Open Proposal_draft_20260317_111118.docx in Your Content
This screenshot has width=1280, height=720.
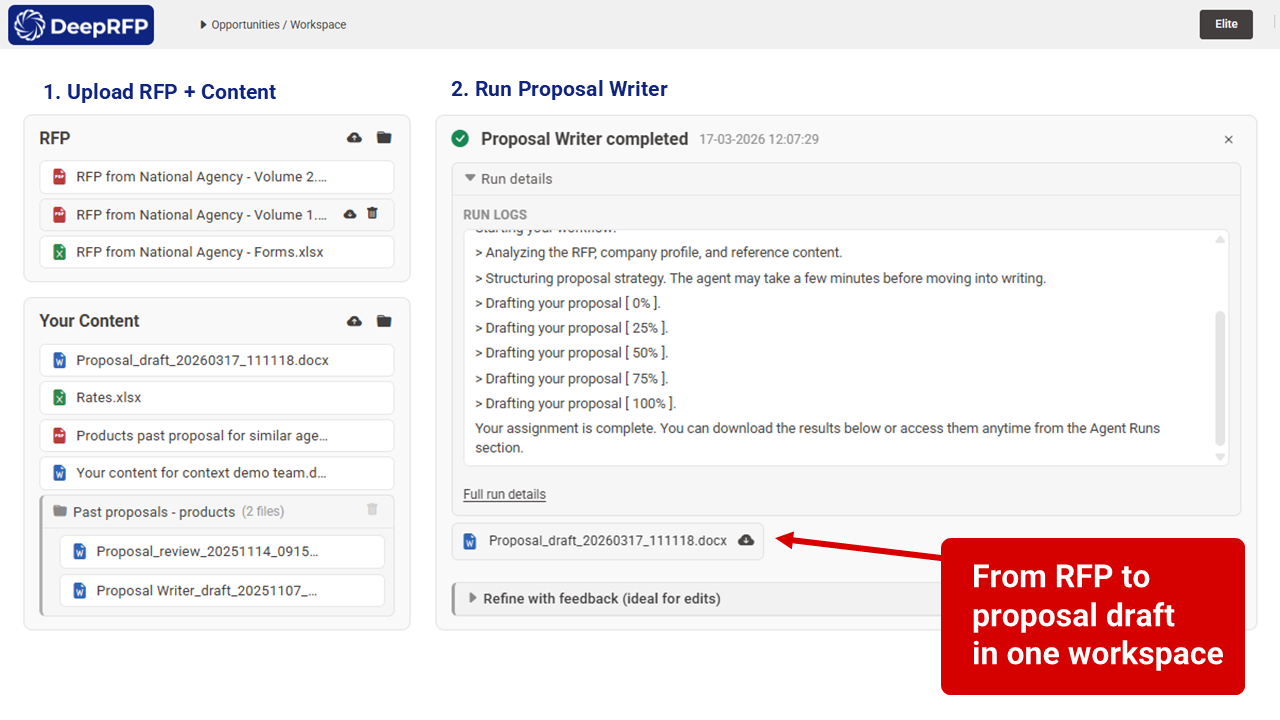(217, 360)
